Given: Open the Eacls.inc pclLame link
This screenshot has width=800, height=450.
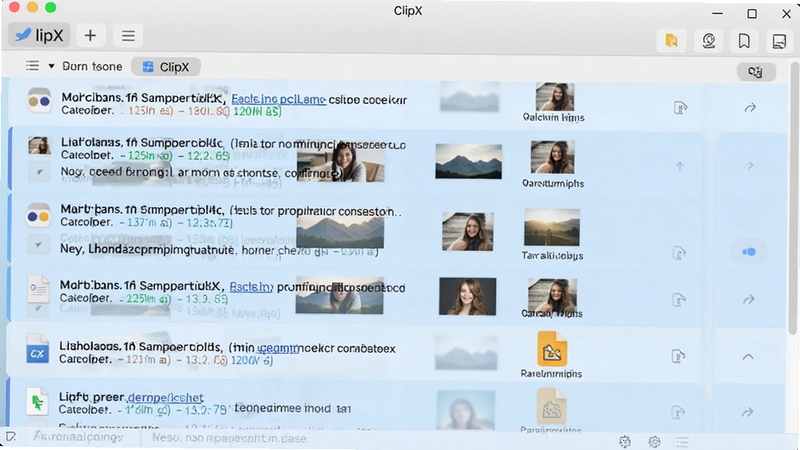Looking at the screenshot, I should [279, 99].
